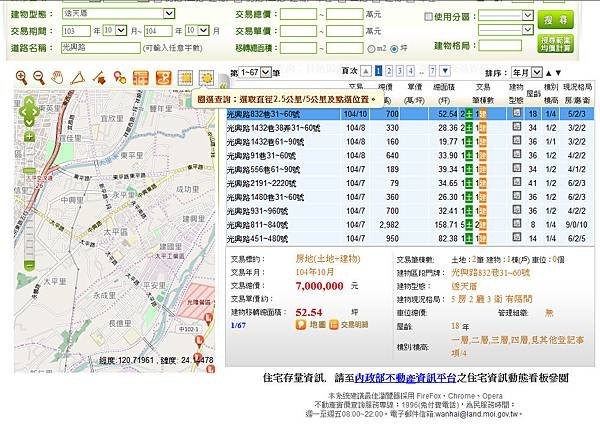Select the map pin click-query tool
Image resolution: width=600 pixels, height=425 pixels.
(120, 78)
